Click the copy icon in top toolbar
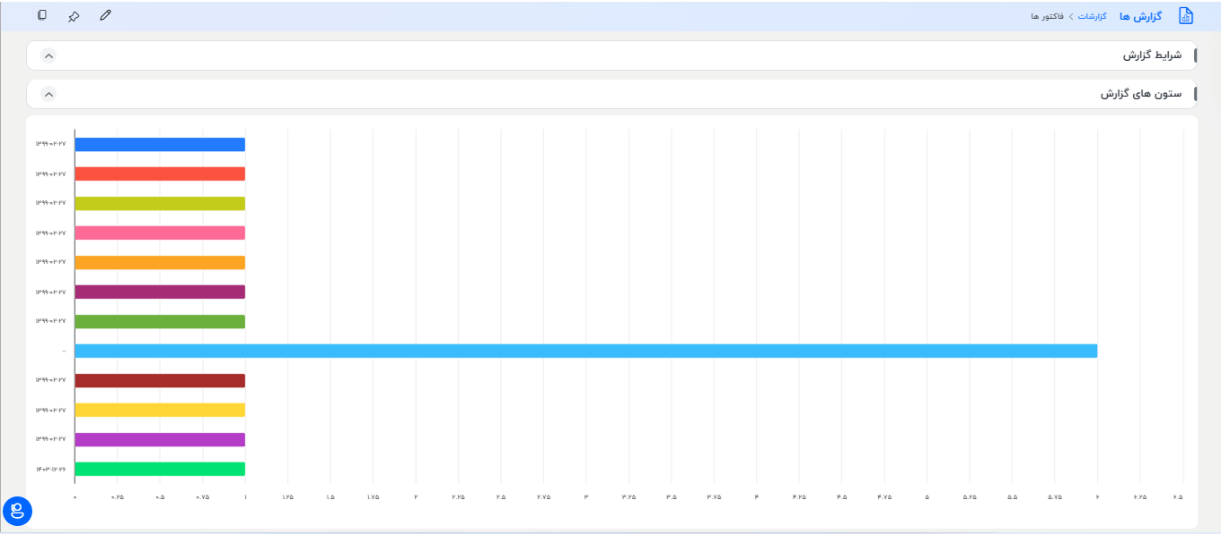This screenshot has height=534, width=1221. click(42, 16)
